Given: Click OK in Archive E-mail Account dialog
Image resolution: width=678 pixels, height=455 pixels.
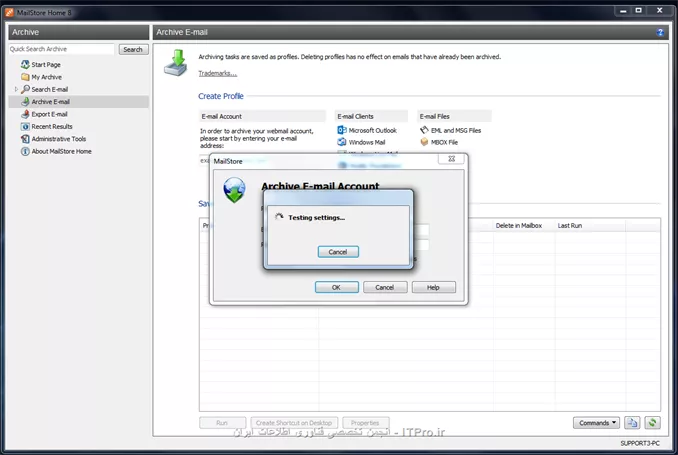Looking at the screenshot, I should 336,287.
